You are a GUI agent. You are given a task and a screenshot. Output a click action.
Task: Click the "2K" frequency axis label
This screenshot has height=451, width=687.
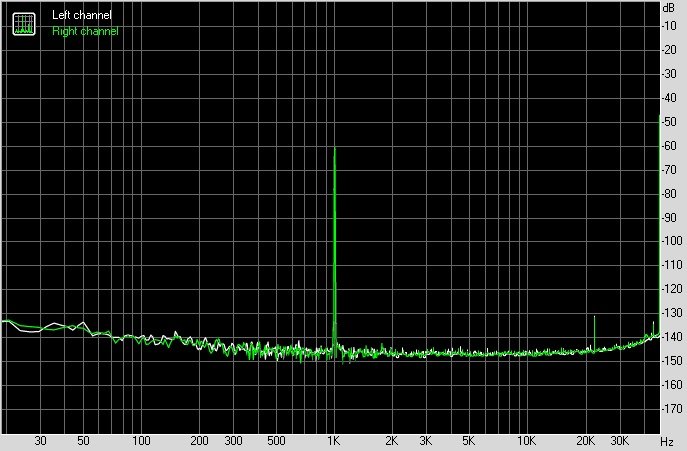click(x=391, y=440)
